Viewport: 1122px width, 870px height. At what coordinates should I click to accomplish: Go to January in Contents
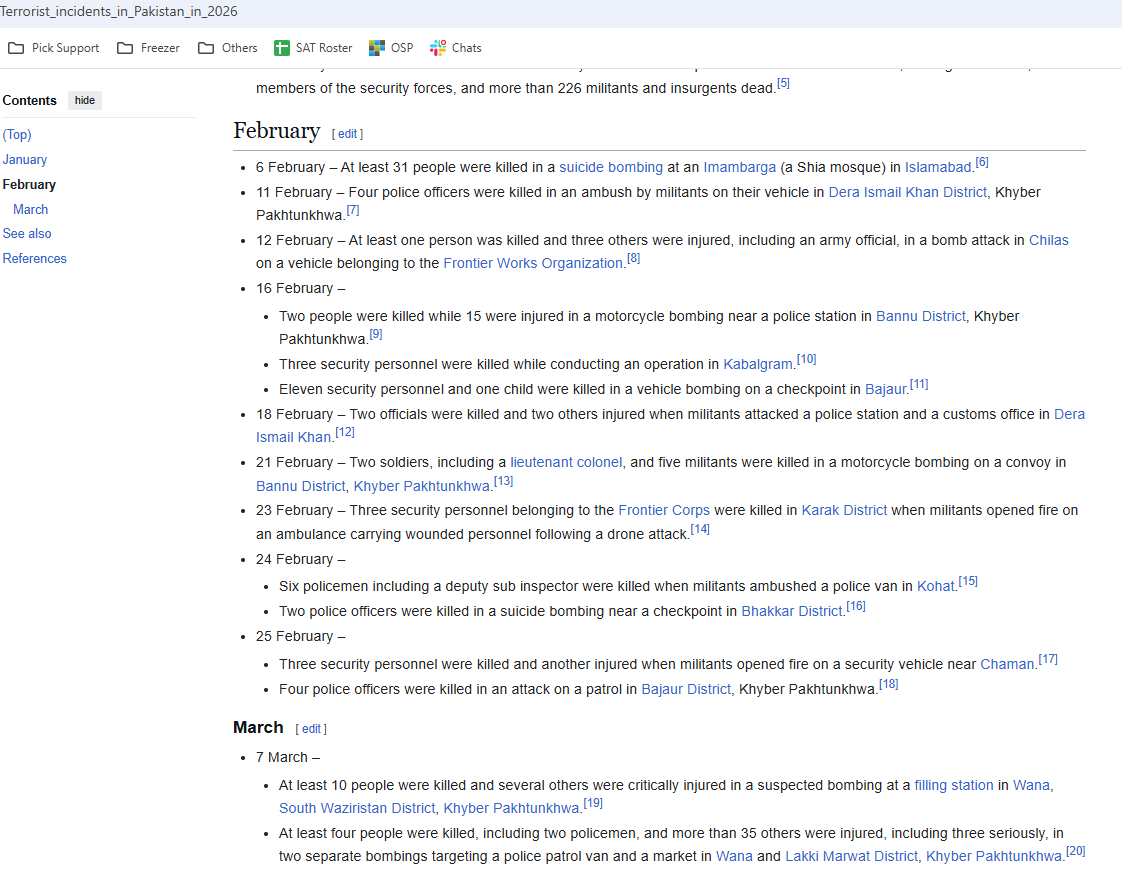click(25, 160)
